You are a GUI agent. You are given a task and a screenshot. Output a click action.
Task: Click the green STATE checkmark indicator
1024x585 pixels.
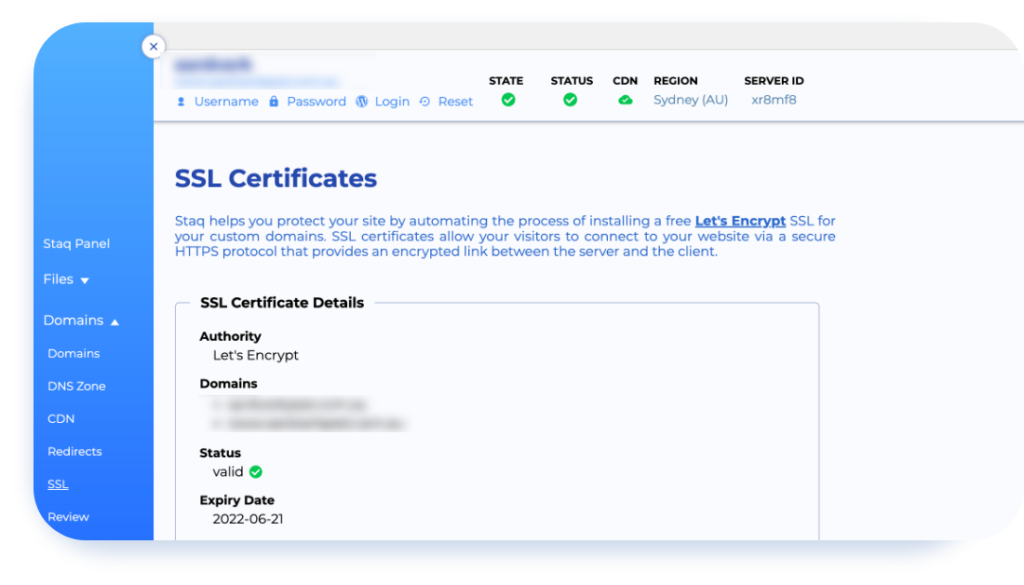[x=506, y=100]
